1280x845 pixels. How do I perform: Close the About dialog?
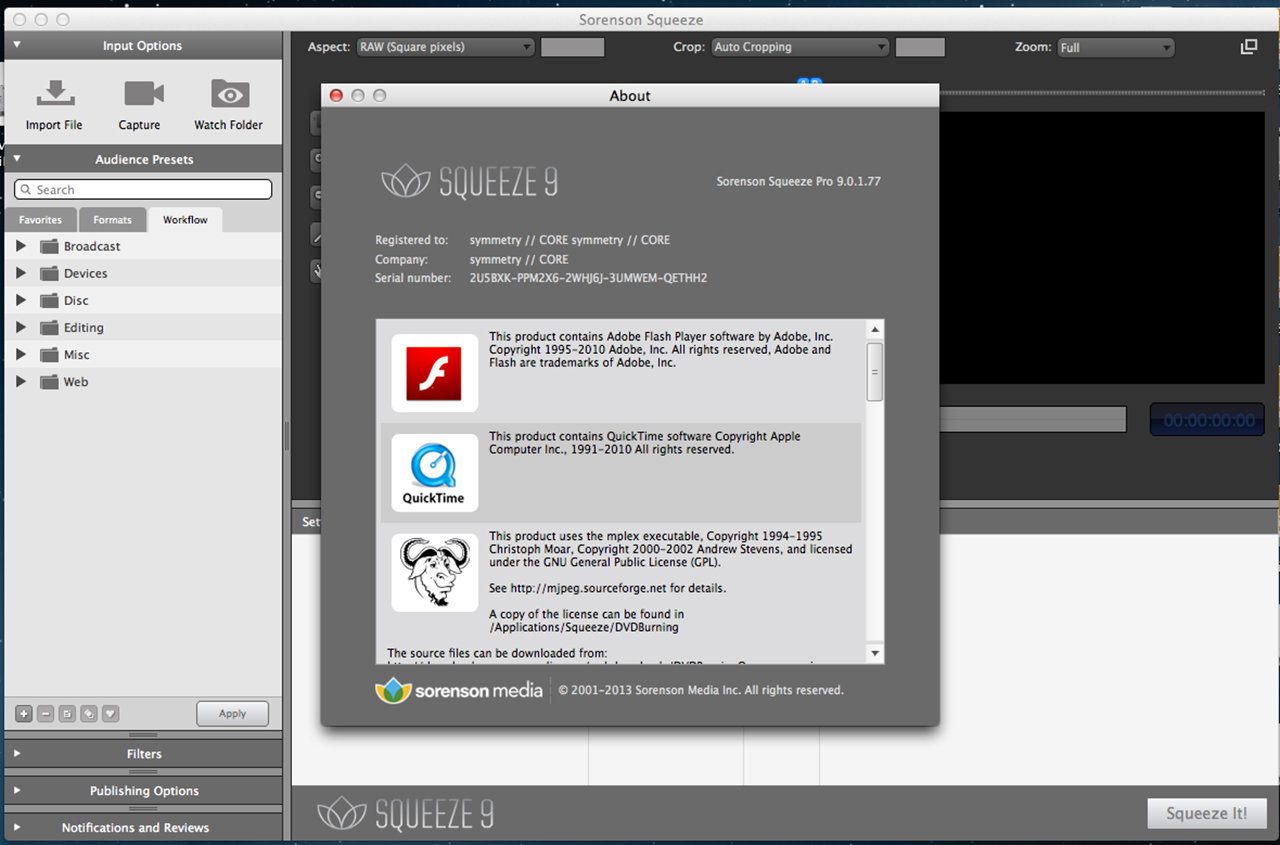point(336,96)
